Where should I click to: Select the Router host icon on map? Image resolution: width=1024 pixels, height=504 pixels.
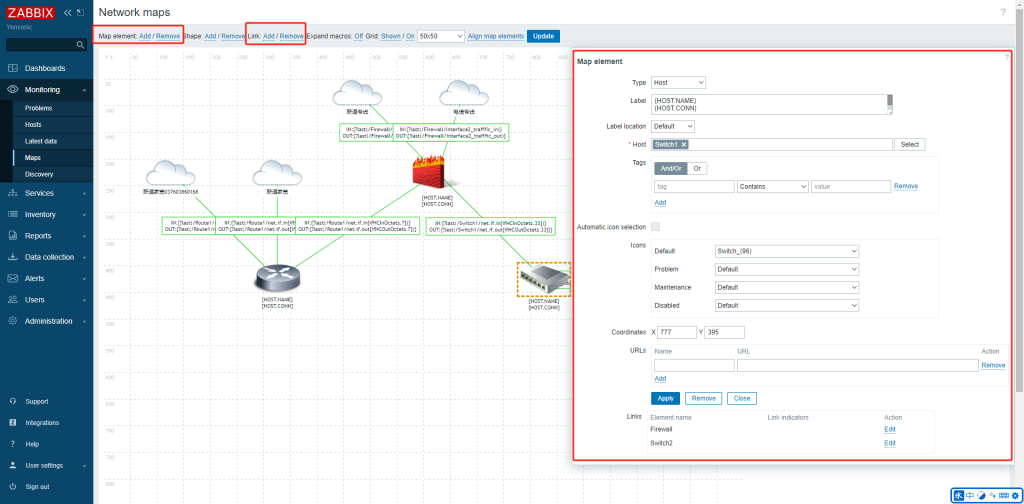(277, 278)
